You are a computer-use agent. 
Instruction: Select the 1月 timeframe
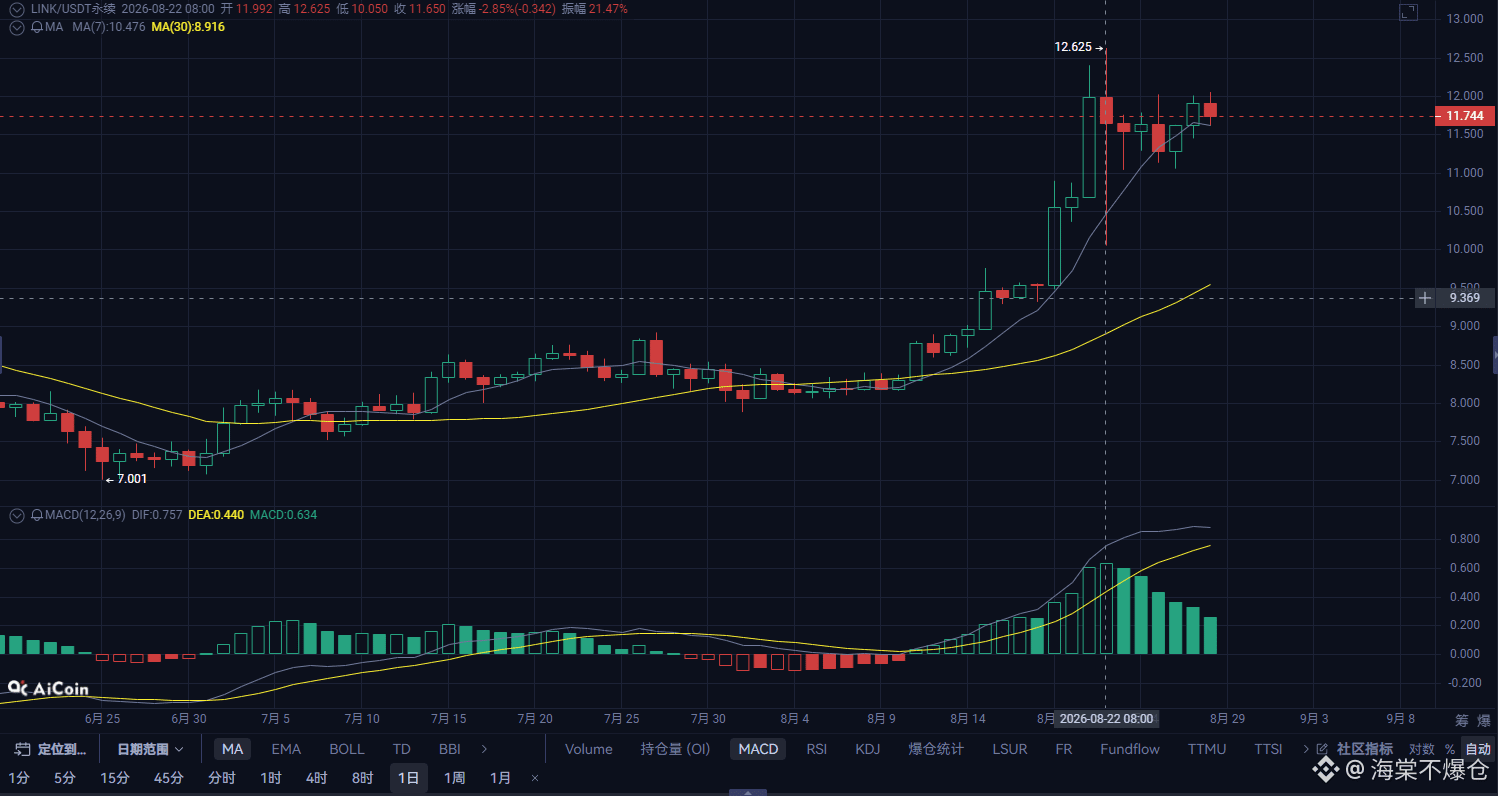(500, 778)
